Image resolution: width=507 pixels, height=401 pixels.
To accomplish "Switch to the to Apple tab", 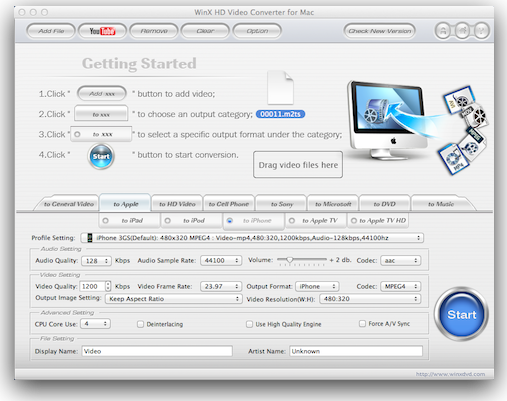I will point(125,204).
